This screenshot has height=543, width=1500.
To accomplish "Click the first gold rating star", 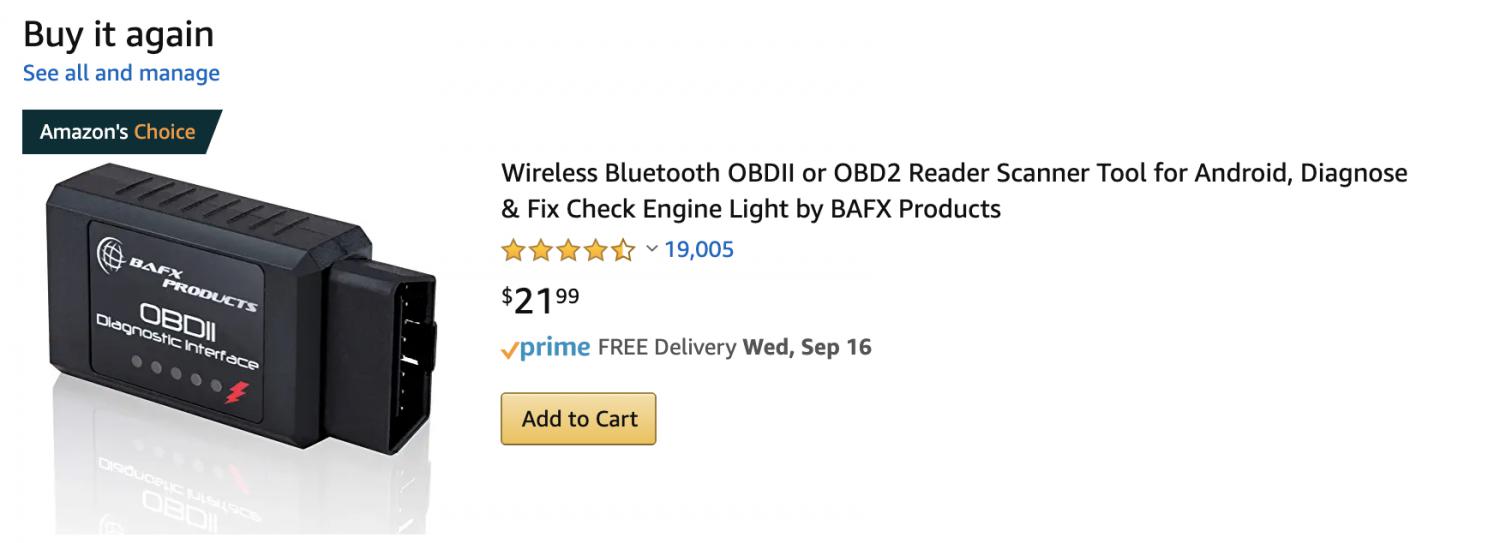I will pyautogui.click(x=514, y=250).
